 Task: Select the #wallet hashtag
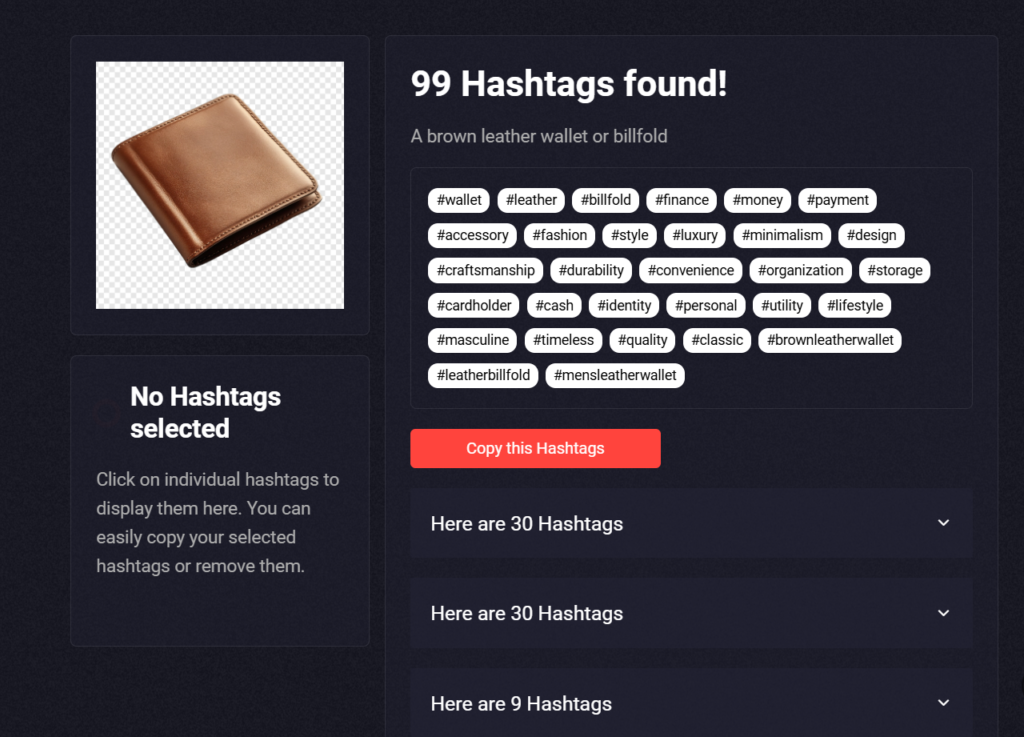point(458,200)
